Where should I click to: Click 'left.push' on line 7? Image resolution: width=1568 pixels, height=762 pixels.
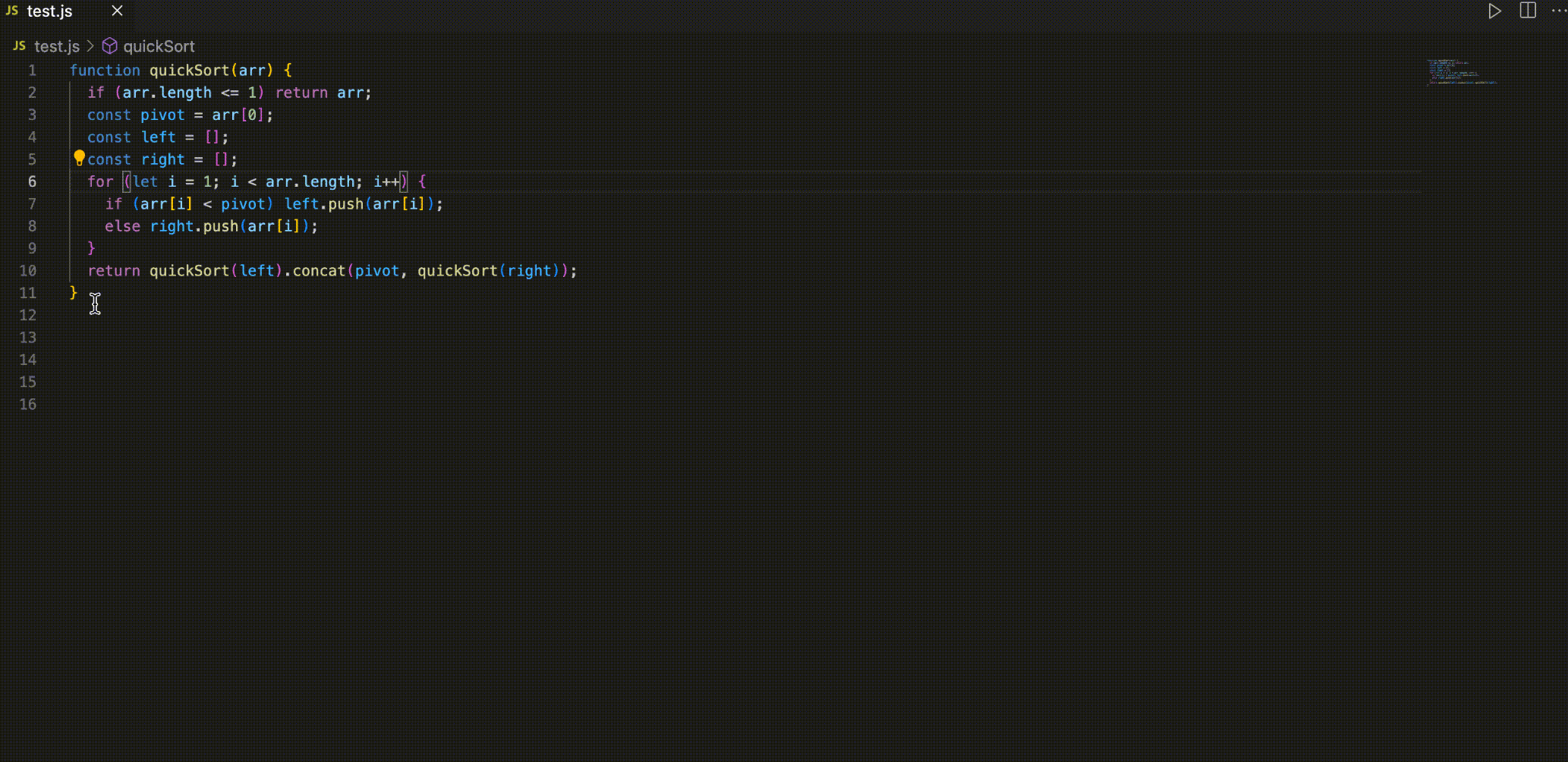[324, 203]
